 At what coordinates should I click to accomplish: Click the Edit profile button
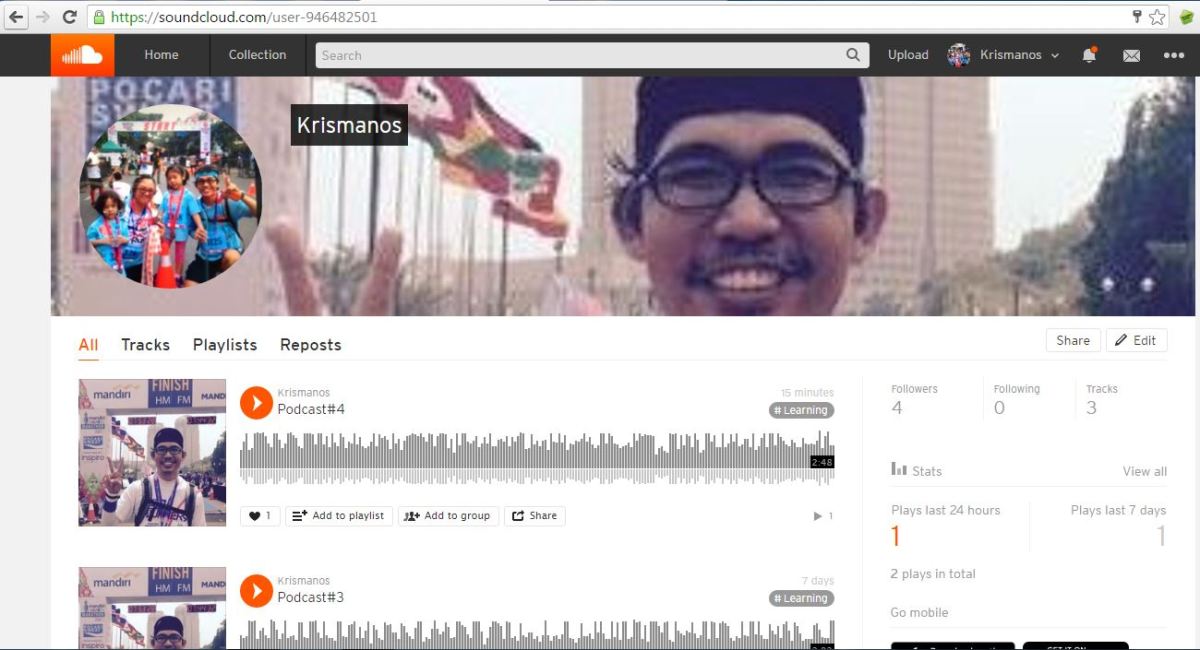coord(1135,340)
